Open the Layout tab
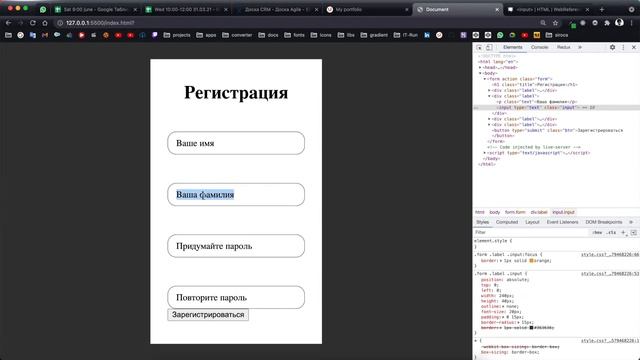Image resolution: width=640 pixels, height=360 pixels. click(532, 222)
